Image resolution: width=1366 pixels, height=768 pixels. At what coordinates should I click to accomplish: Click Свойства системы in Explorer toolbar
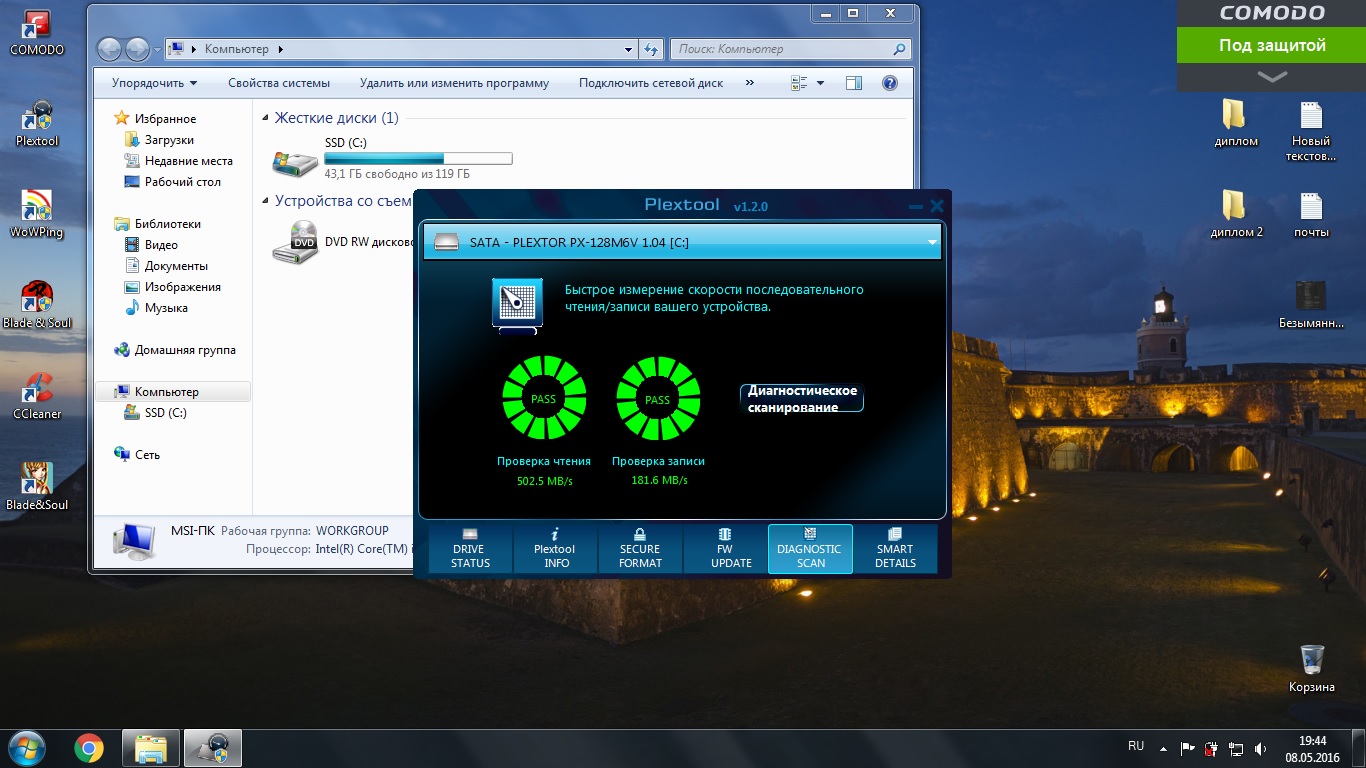coord(279,83)
